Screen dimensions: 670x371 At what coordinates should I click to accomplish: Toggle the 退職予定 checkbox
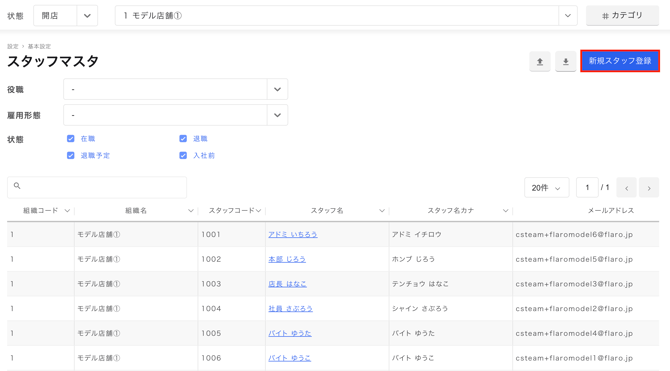pyautogui.click(x=71, y=155)
